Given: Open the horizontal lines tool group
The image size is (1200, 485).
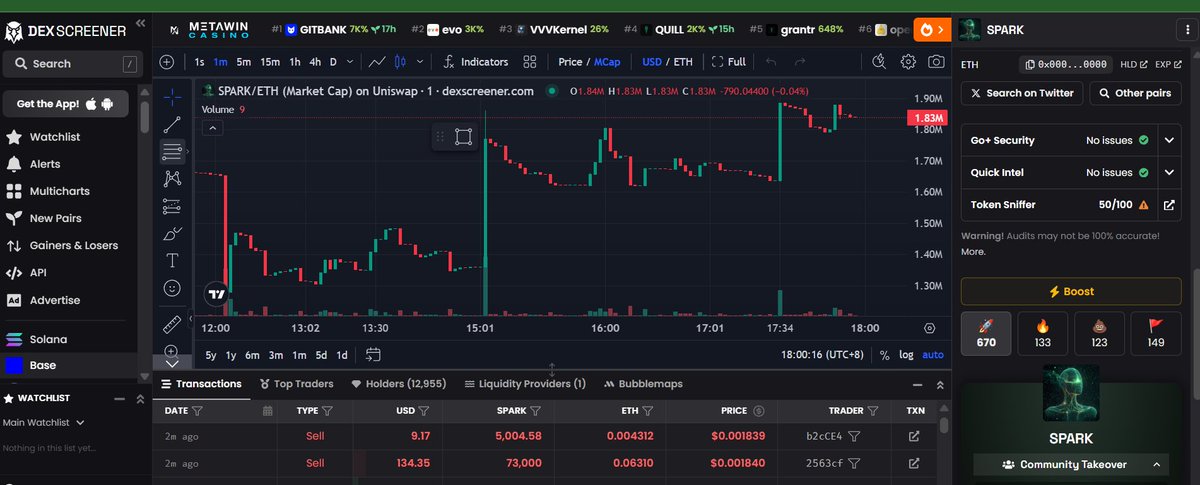Looking at the screenshot, I should point(172,152).
